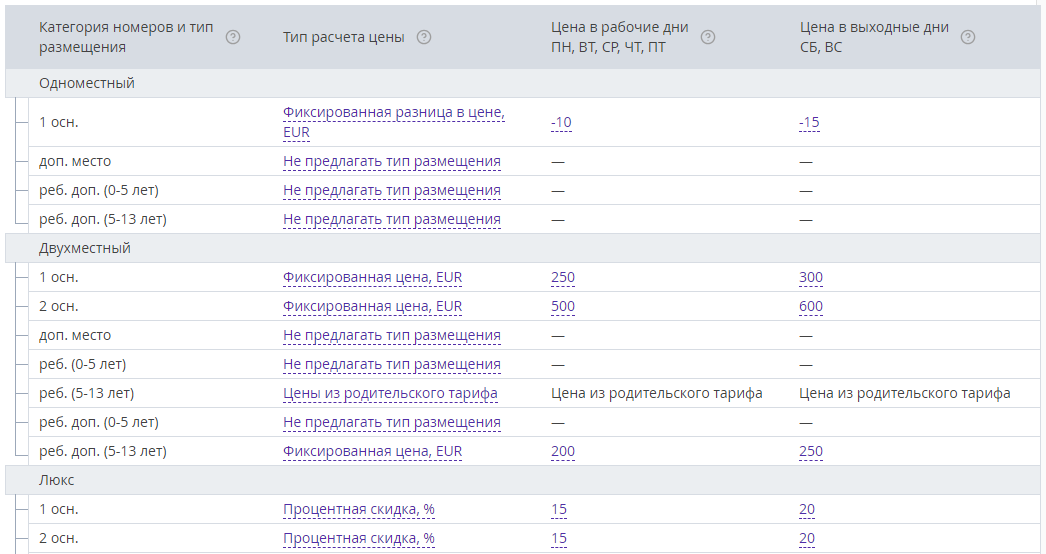
Task: Click help icon for weekday price column
Action: (708, 37)
